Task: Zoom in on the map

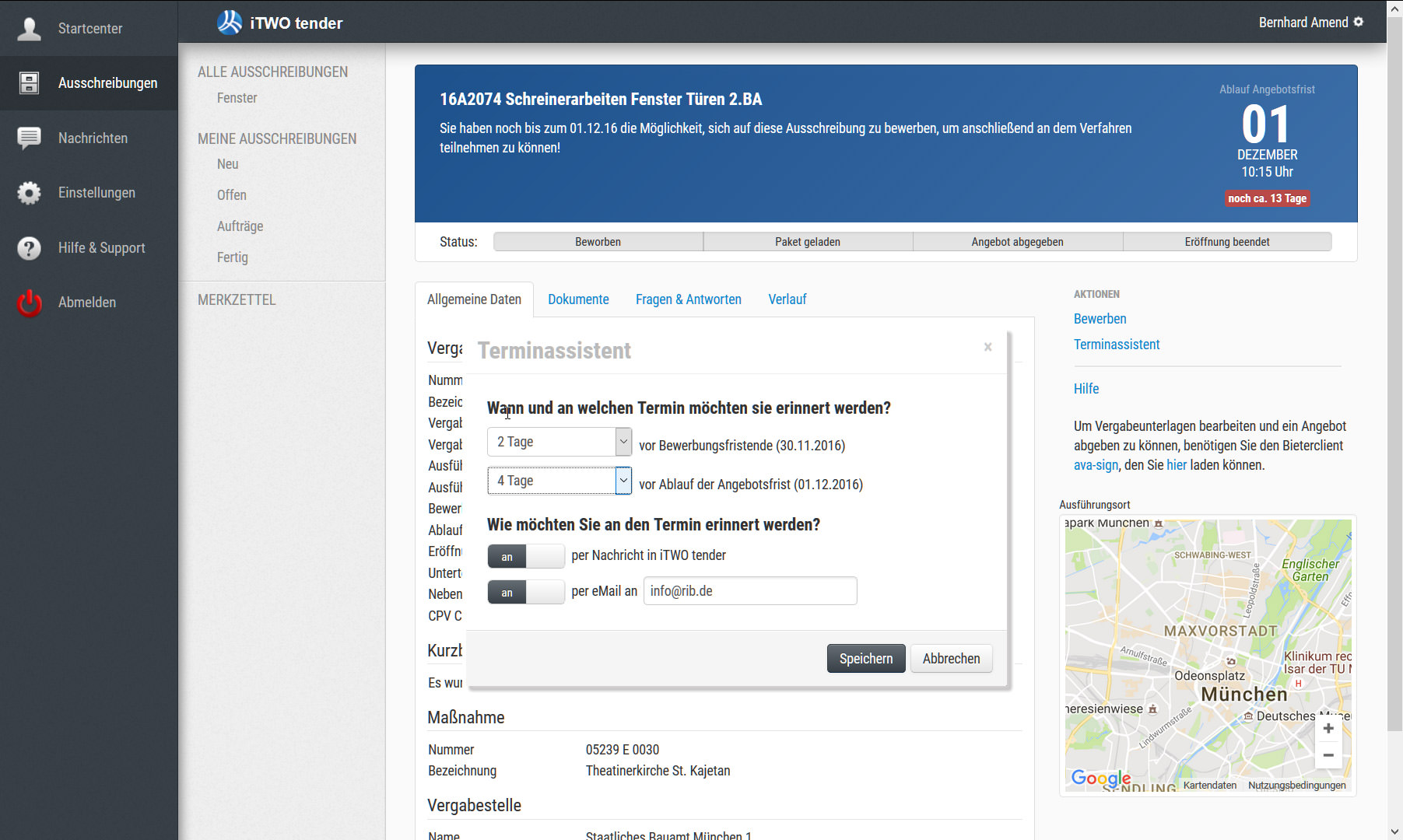Action: tap(1328, 729)
